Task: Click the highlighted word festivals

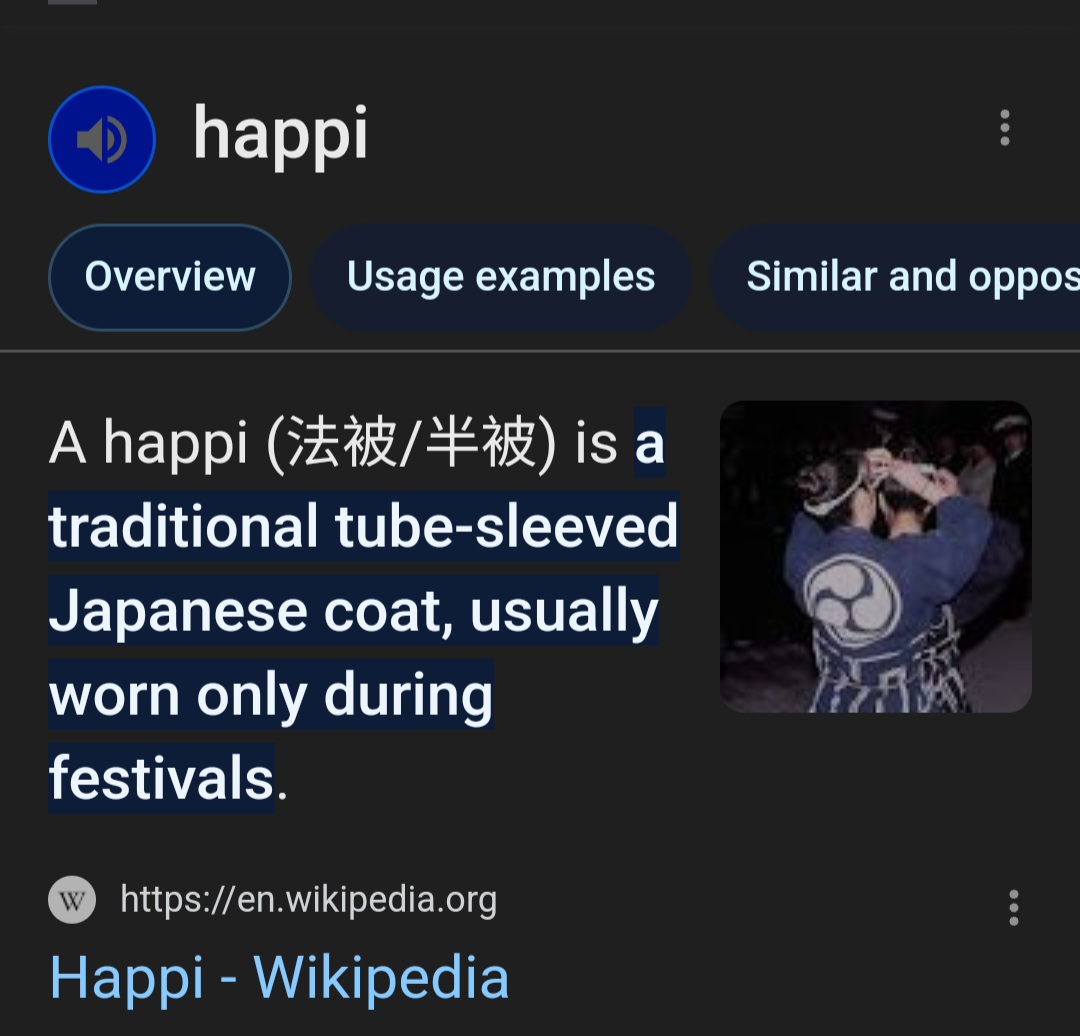Action: tap(162, 778)
